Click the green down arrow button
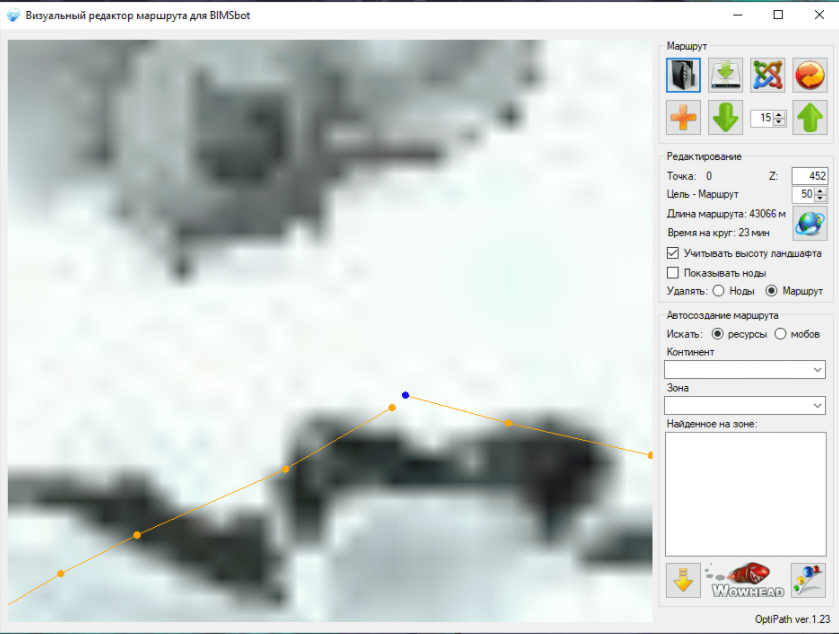The height and width of the screenshot is (634, 839). coord(725,118)
